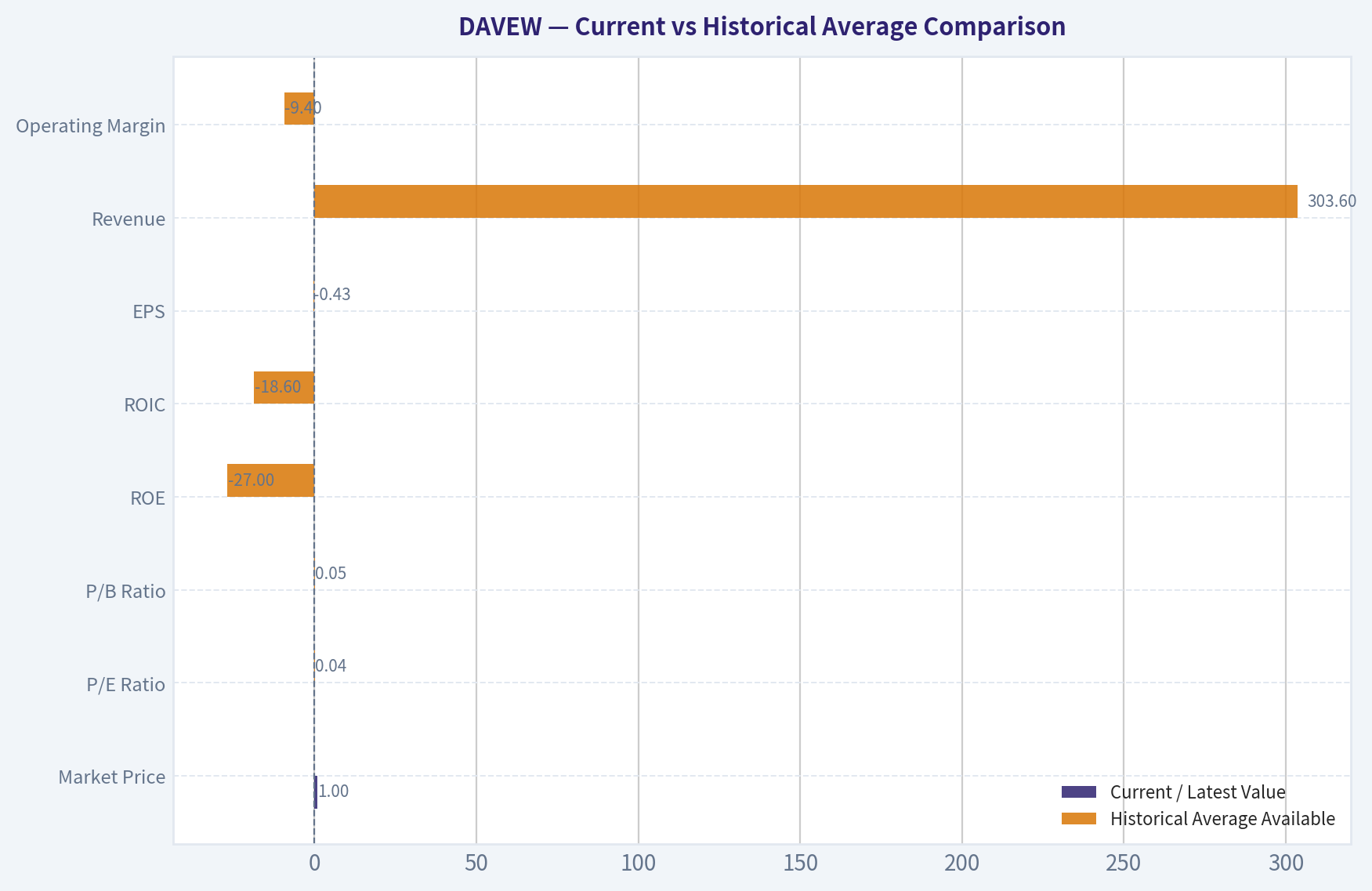Viewport: 1372px width, 891px height.
Task: Click the '-0.43' EPS value label
Action: click(x=334, y=295)
